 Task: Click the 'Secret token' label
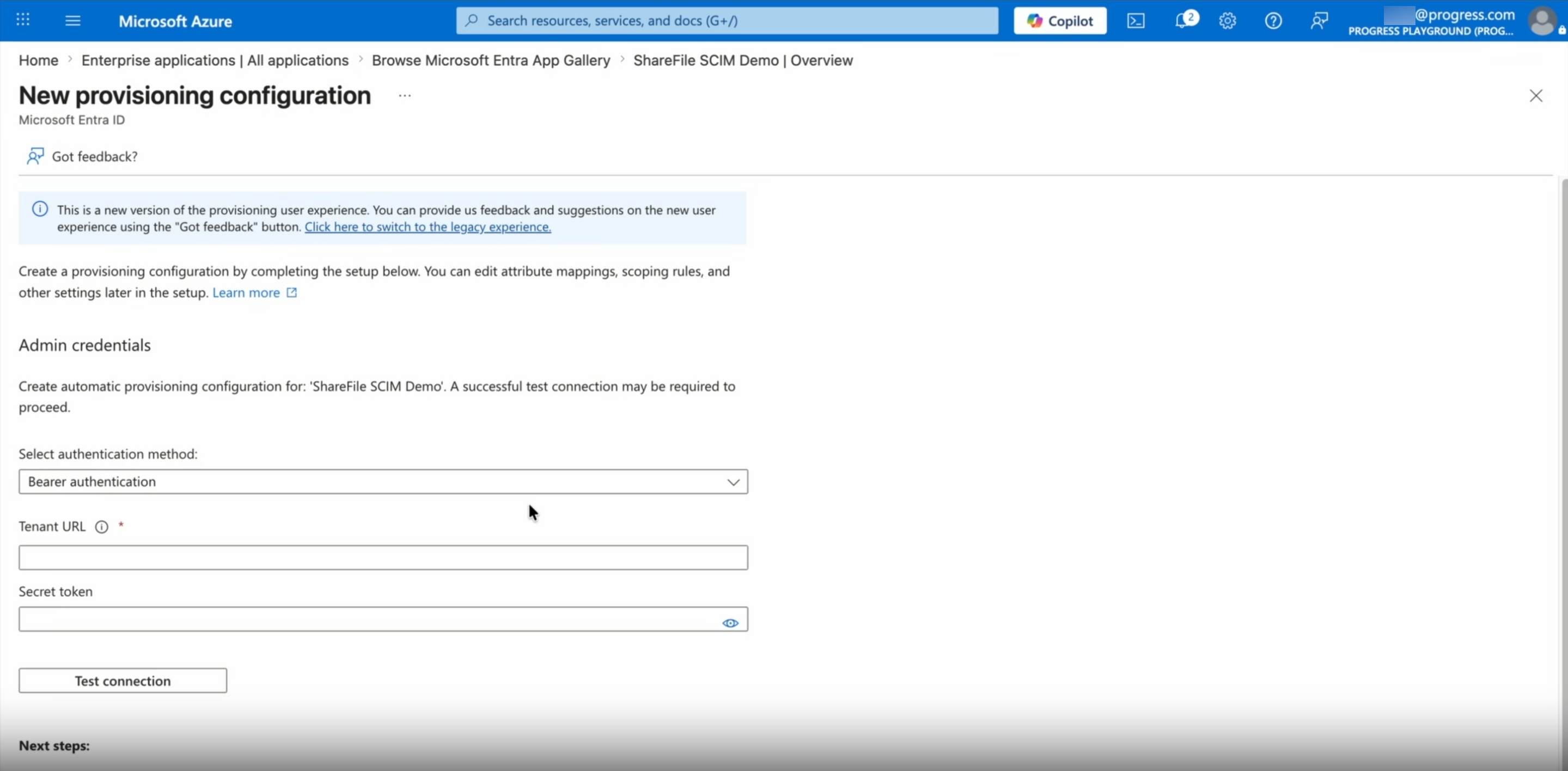click(56, 591)
